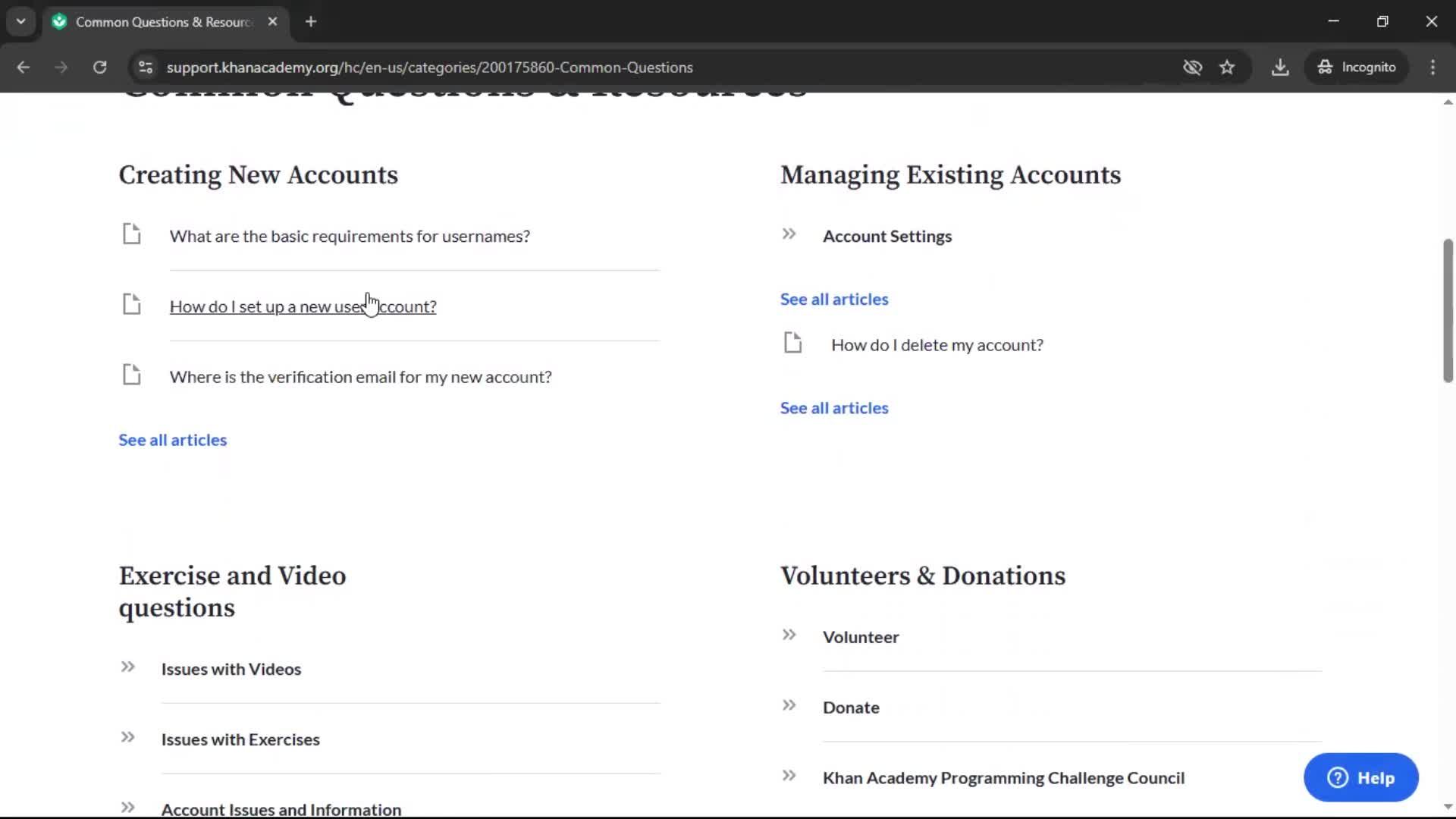Click document icon beside verification email article
Screen dimensions: 1456x819
point(132,375)
